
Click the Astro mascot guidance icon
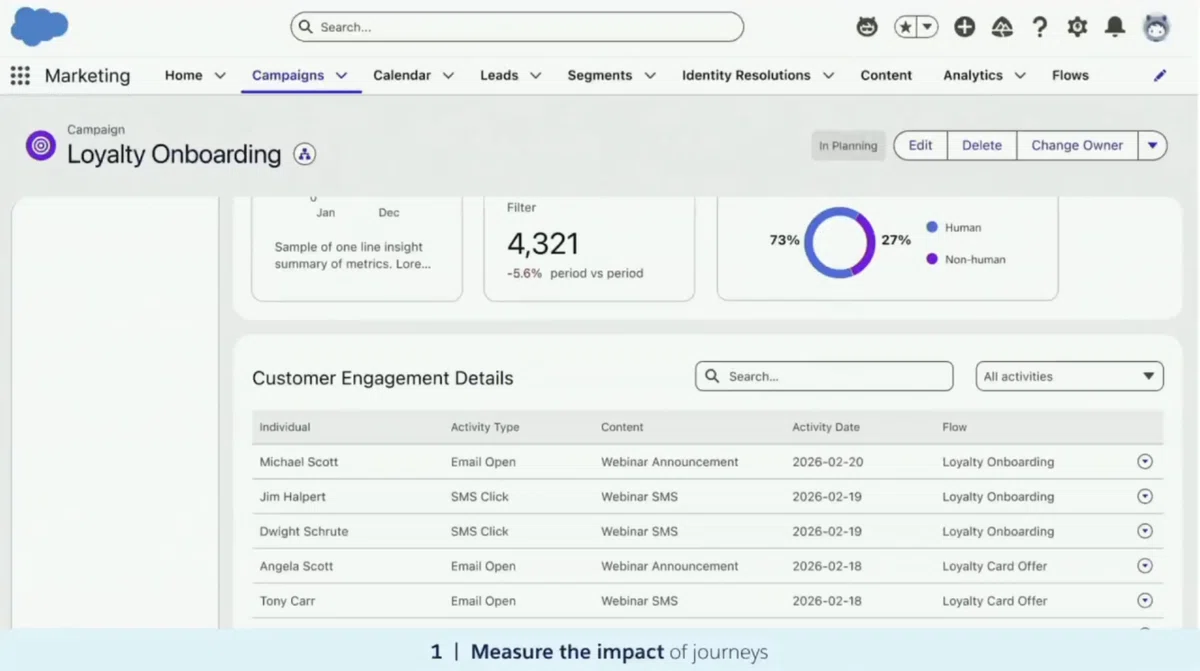[x=867, y=27]
